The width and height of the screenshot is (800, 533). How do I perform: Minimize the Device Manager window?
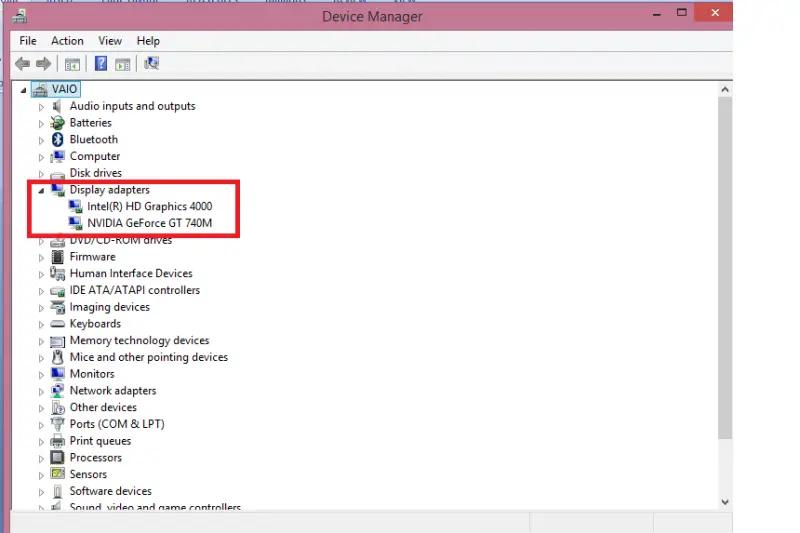(657, 14)
